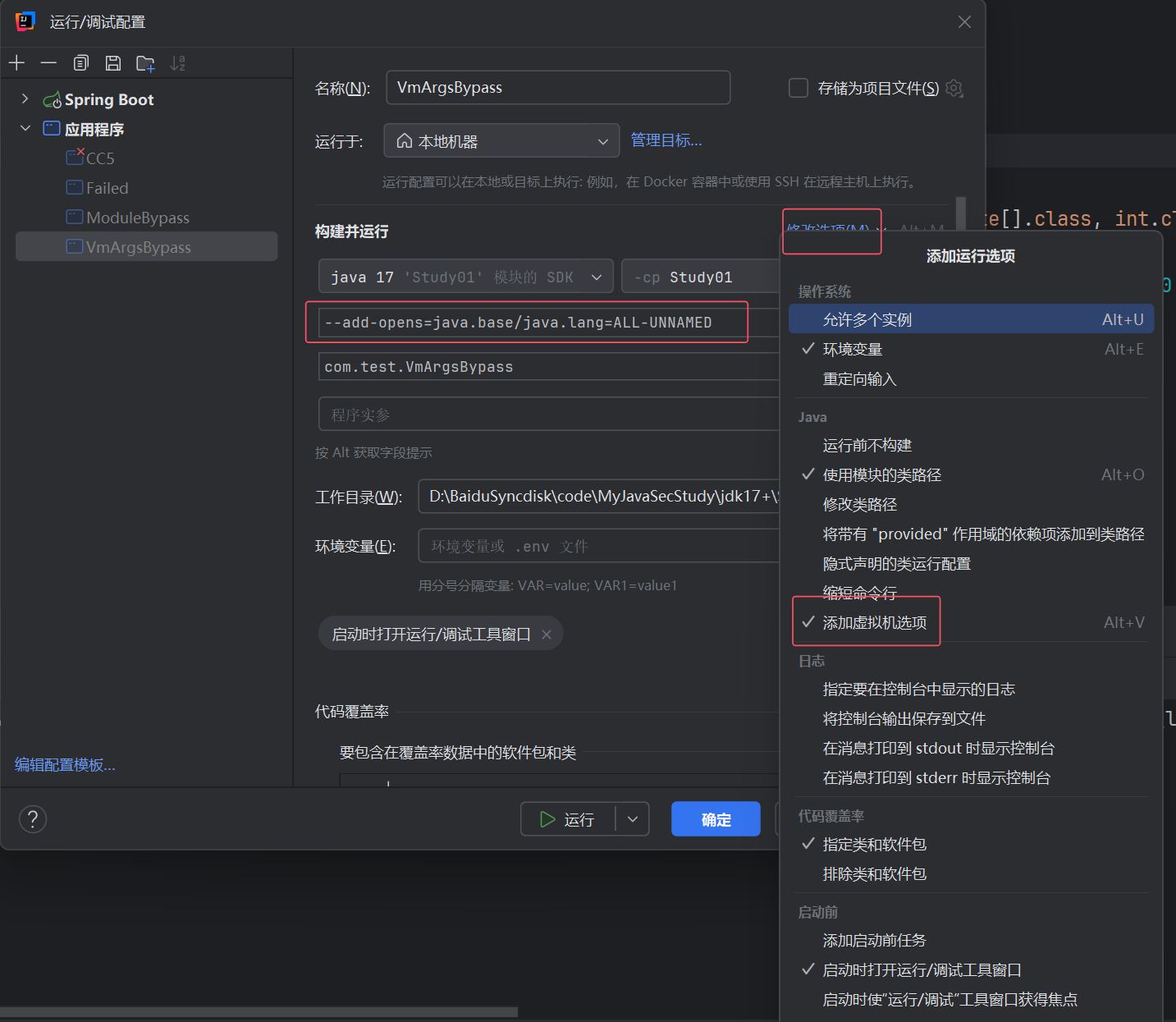Screen dimensions: 1176x1022
Task: Open the gear icon beside store as project file
Action: click(x=954, y=88)
